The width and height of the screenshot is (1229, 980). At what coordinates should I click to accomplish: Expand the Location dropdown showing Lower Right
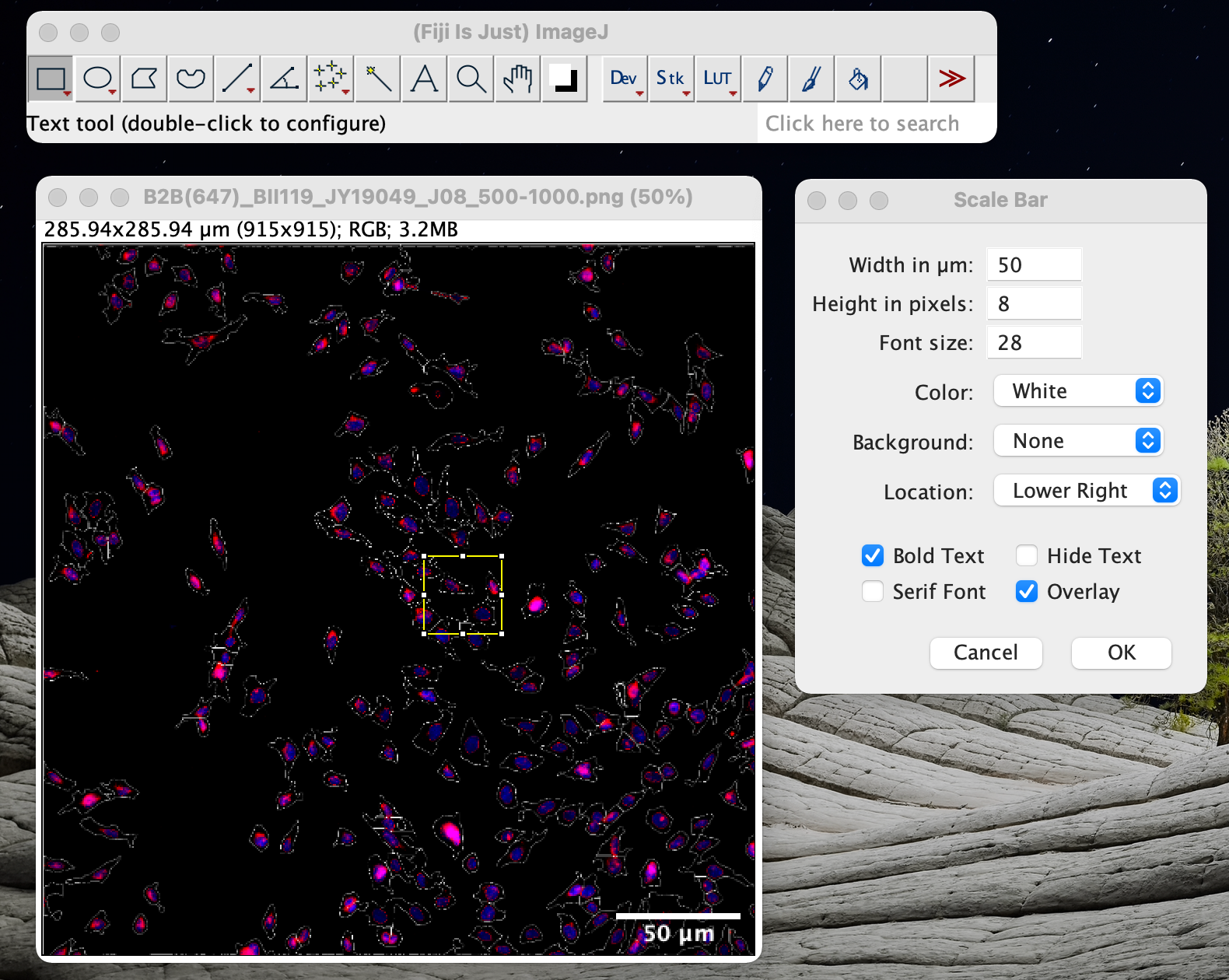click(1087, 491)
